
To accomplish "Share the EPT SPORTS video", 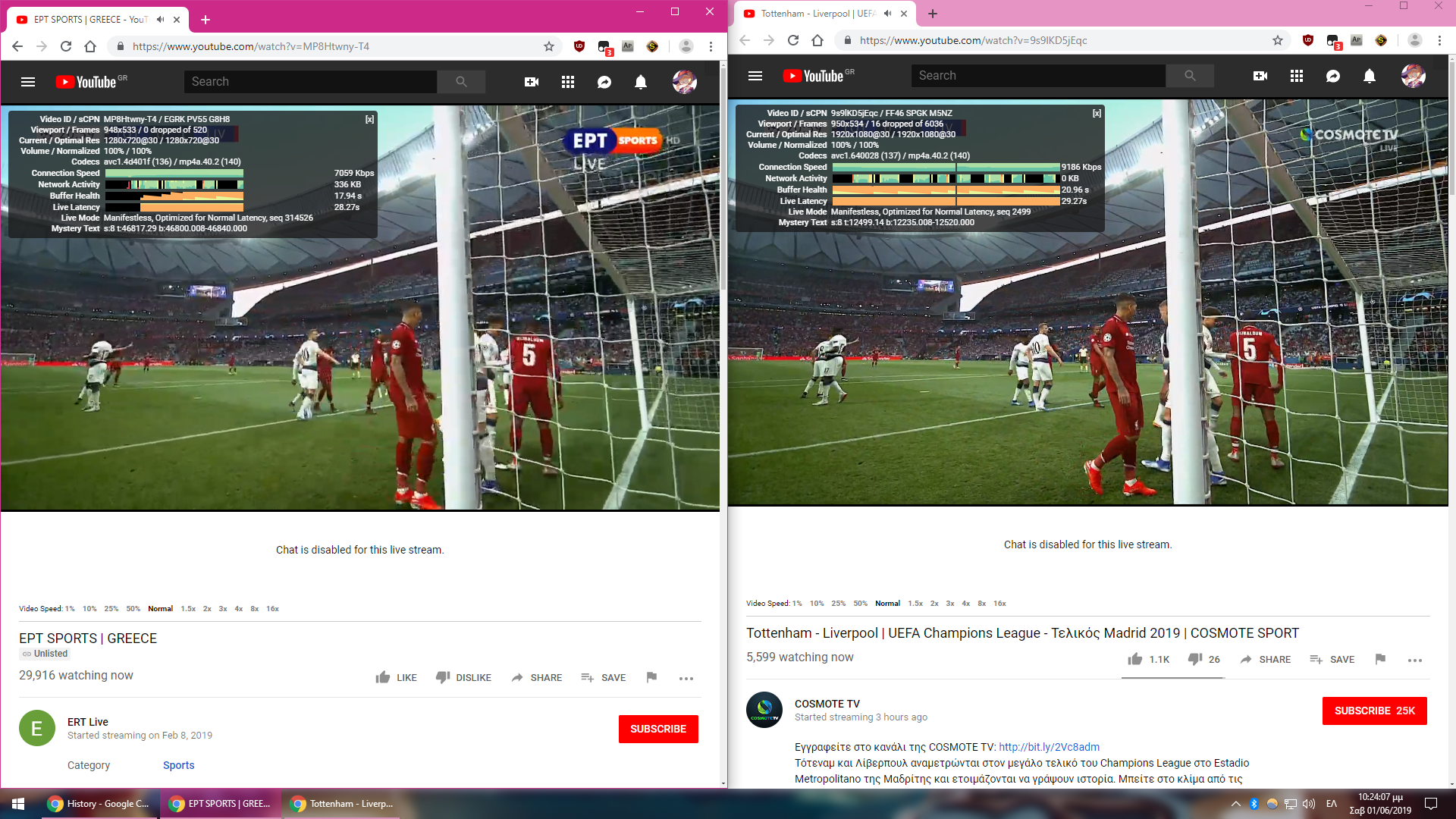I will tap(536, 677).
